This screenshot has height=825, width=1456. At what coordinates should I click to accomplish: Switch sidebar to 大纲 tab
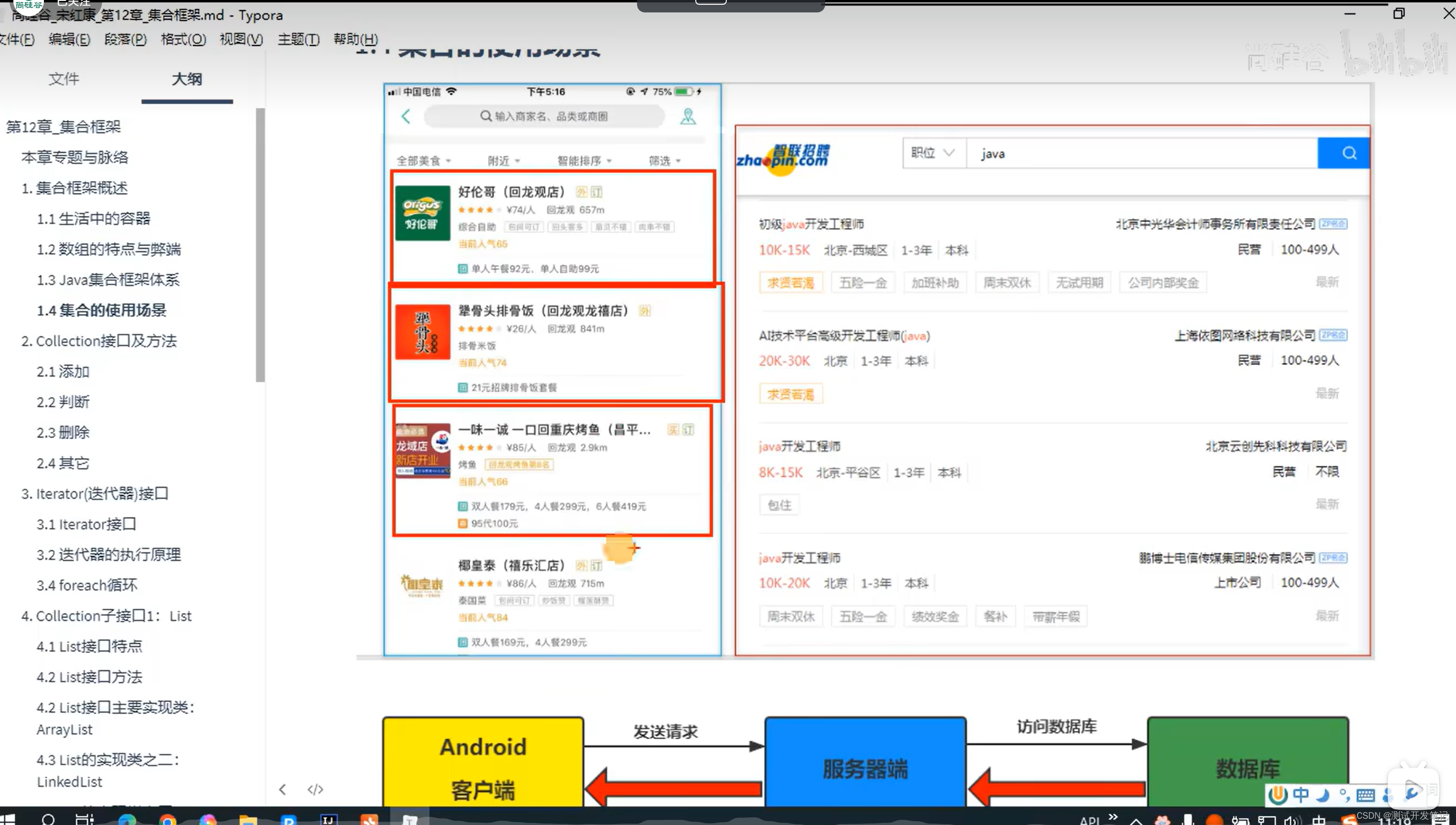(187, 79)
